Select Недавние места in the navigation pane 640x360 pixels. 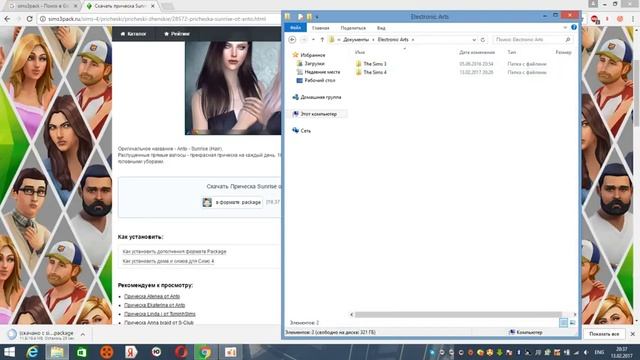(x=322, y=72)
